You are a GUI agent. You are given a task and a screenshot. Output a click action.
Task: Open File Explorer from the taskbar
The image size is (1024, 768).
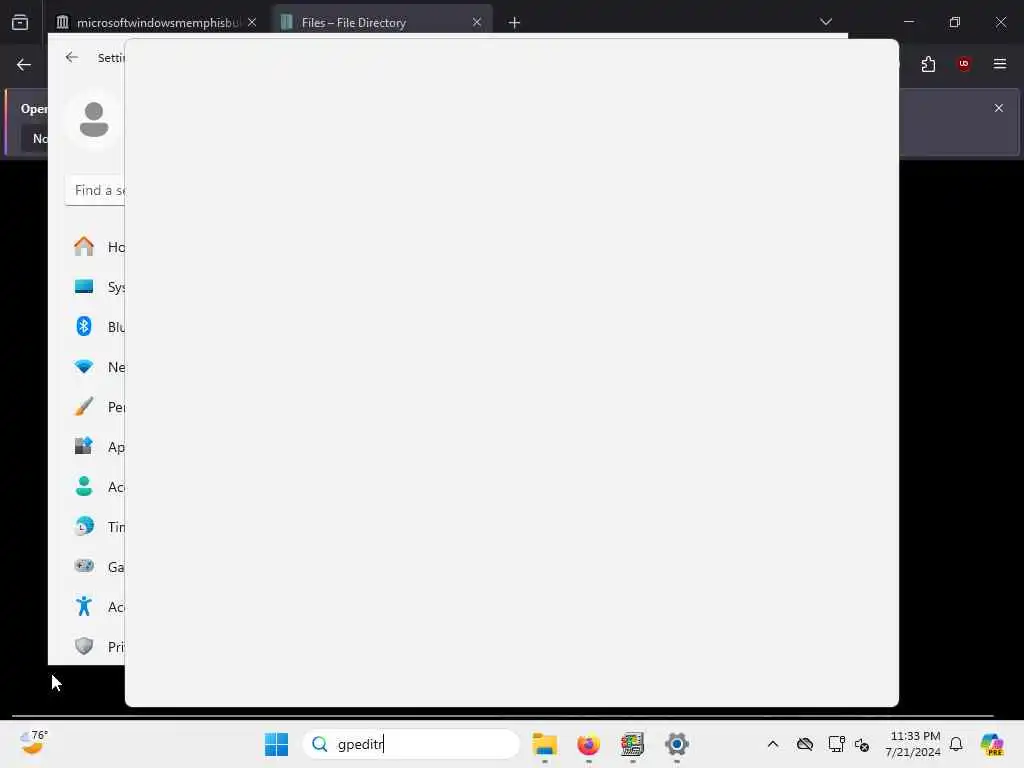(x=545, y=744)
